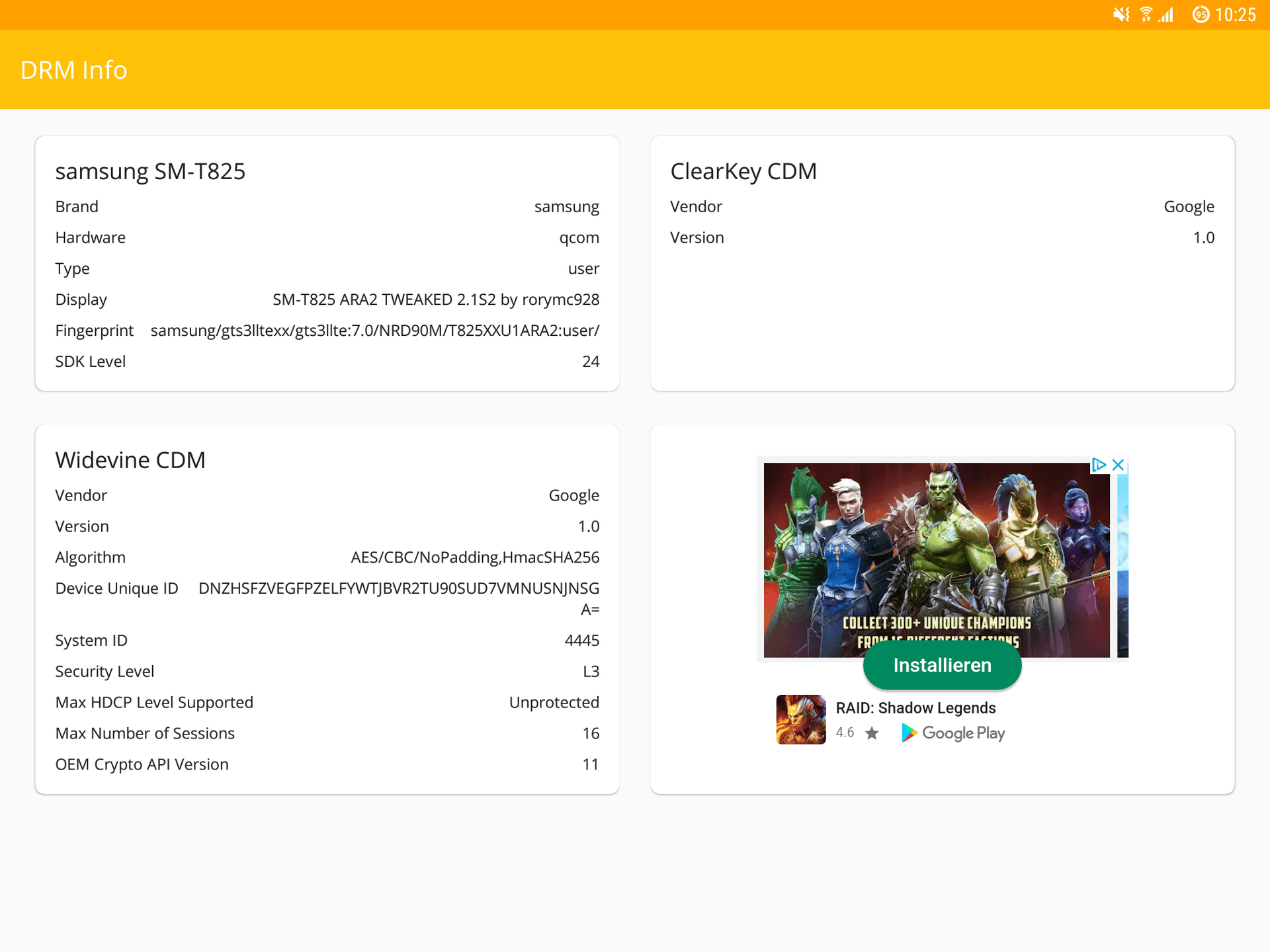Tap the ClearKey CDM heading

pyautogui.click(x=743, y=171)
